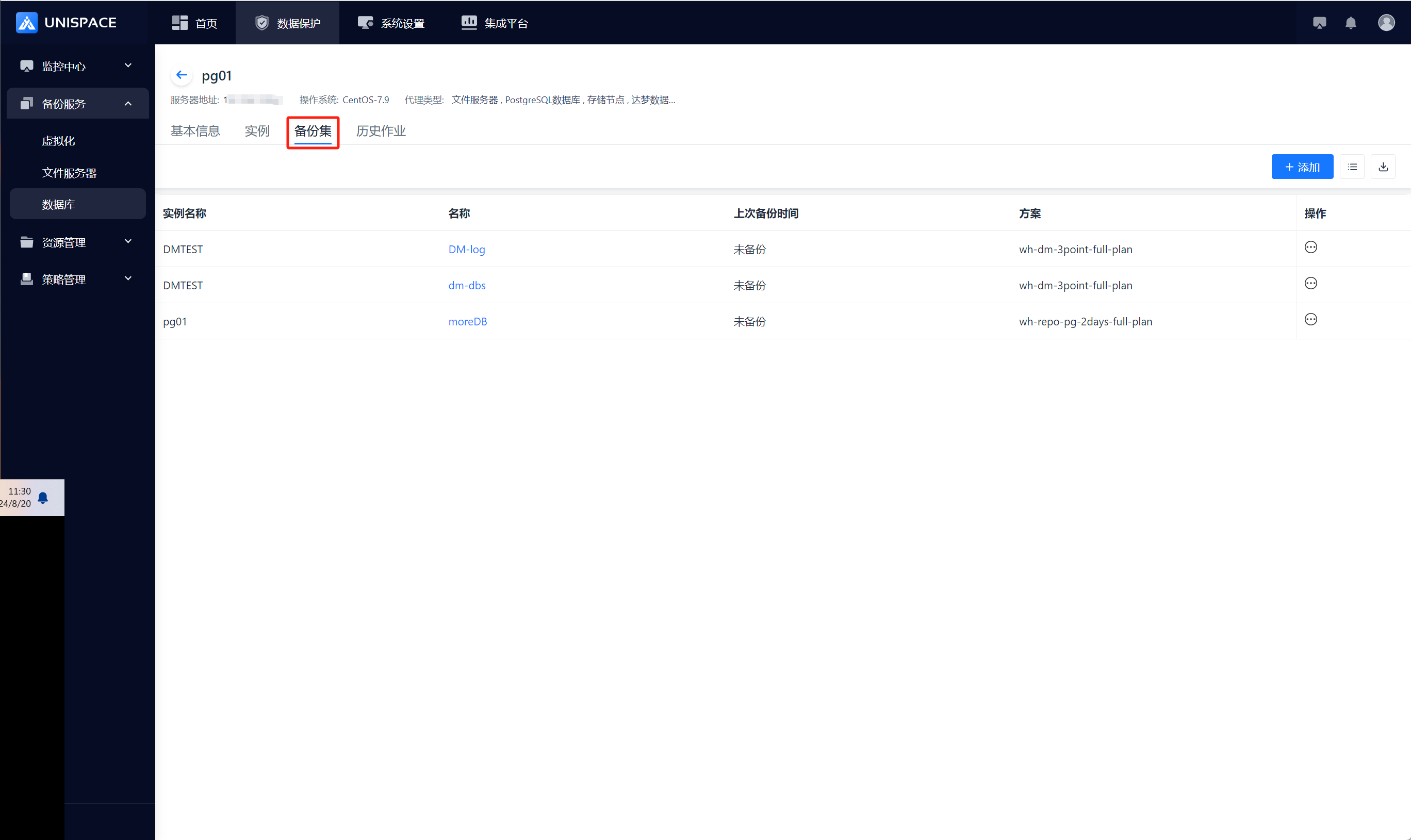Open 系统设置 in the top navigation
1411x840 pixels.
tap(391, 23)
